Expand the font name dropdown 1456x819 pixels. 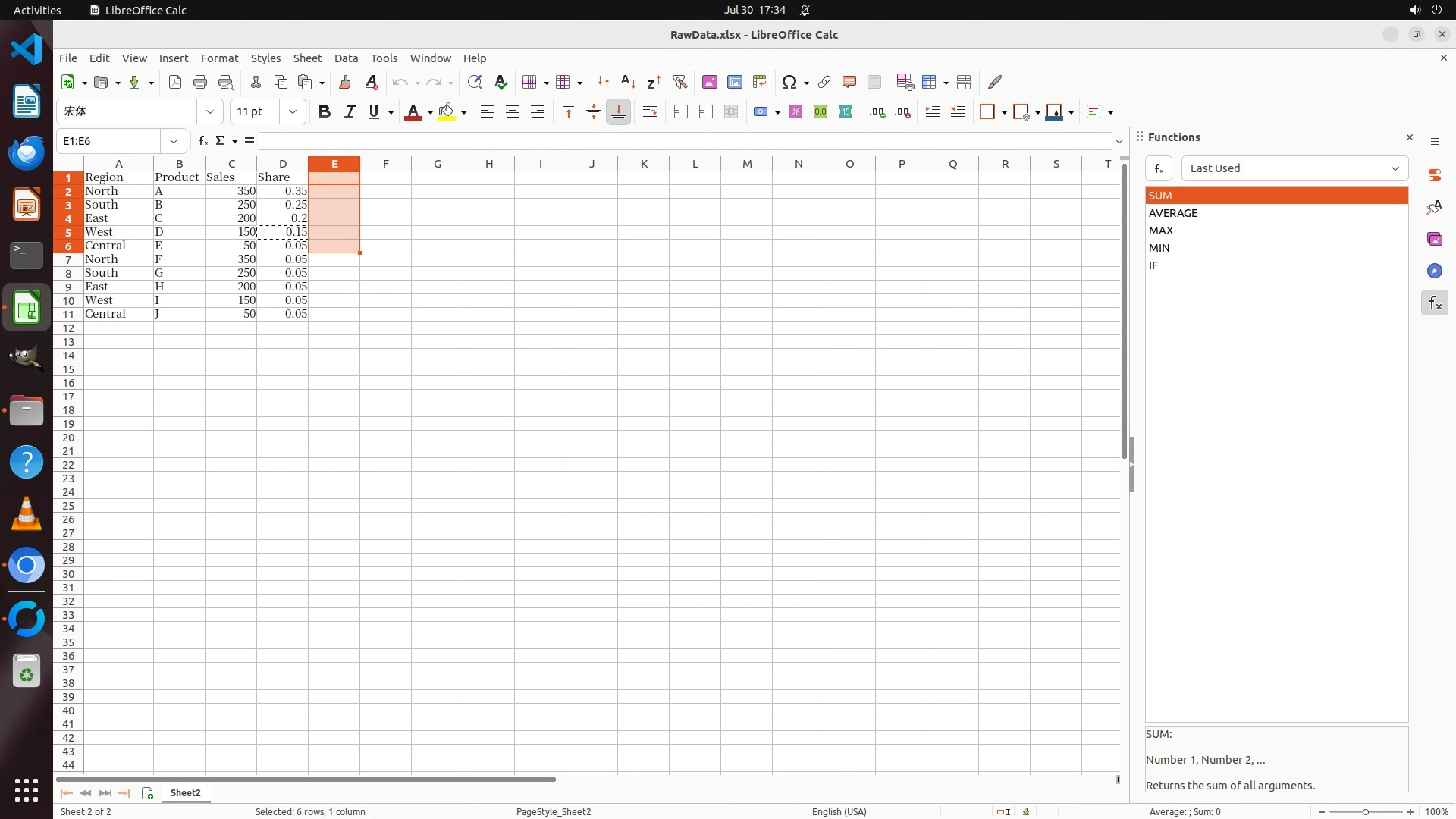click(x=210, y=112)
